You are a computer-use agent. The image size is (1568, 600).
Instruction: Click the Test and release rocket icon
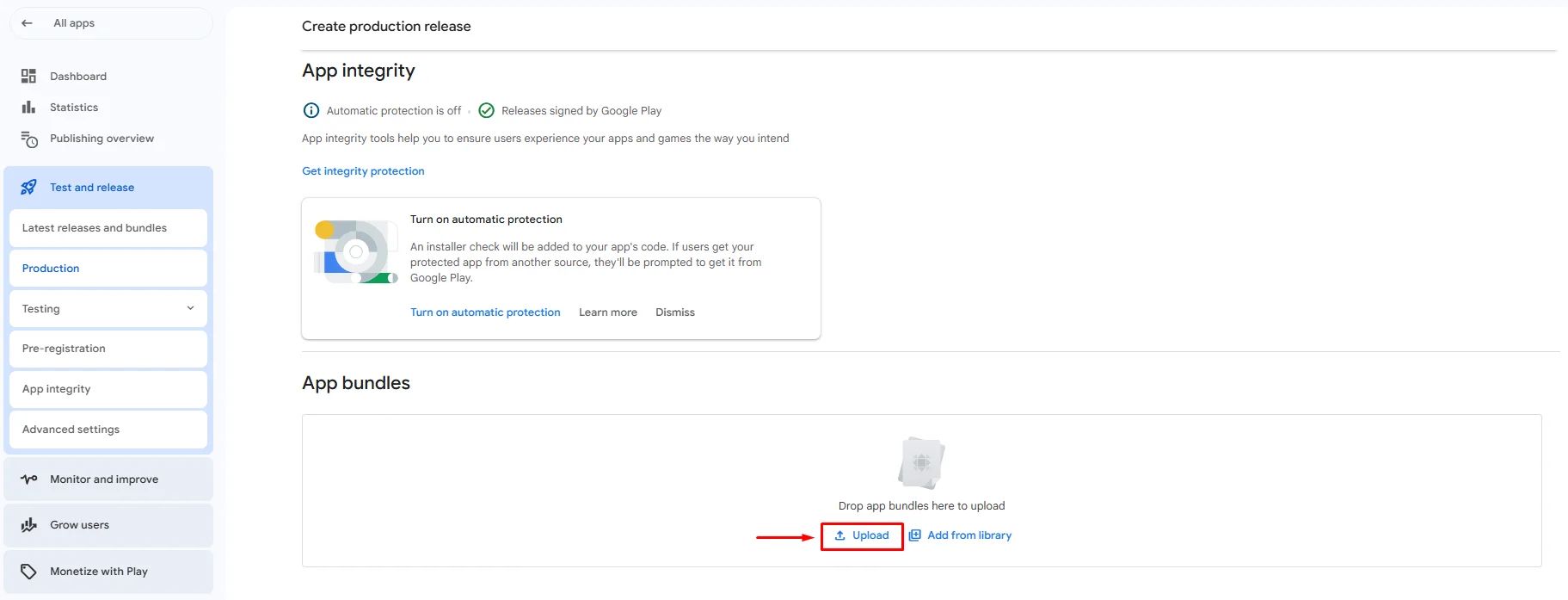pos(28,188)
